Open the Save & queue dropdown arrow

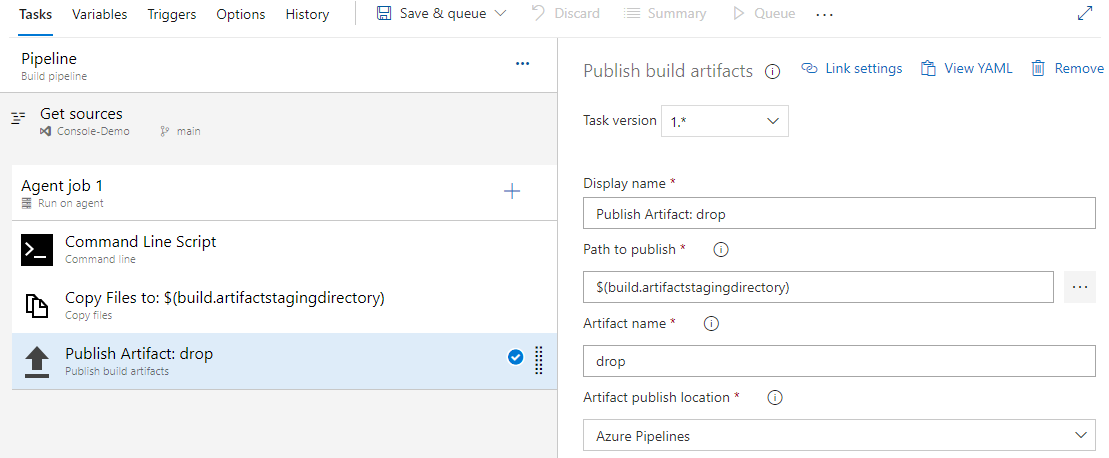[500, 13]
